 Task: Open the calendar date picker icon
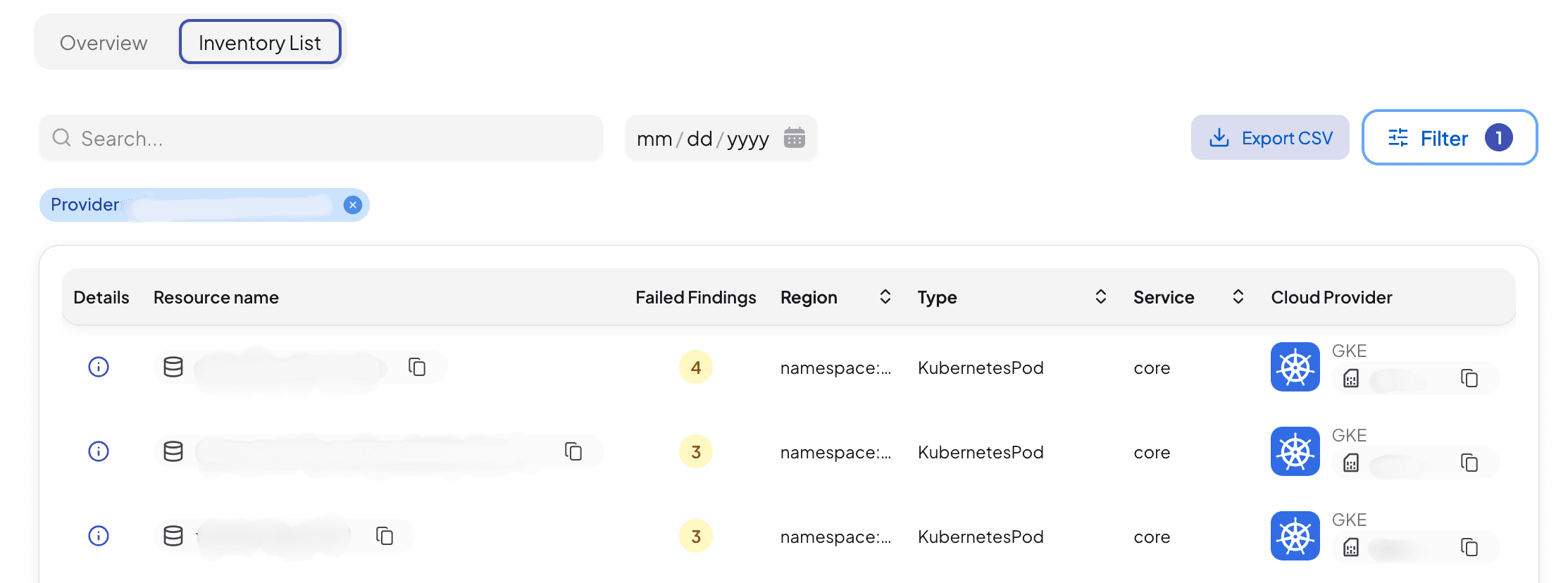tap(795, 138)
